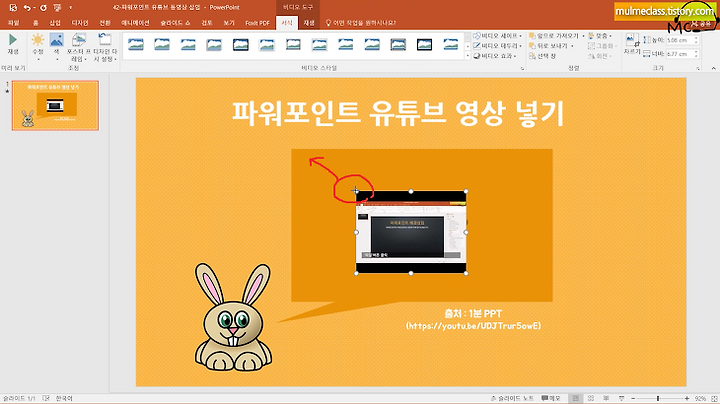720x404 pixels.
Task: Collapse the ribbon with the chevron
Action: [x=713, y=68]
